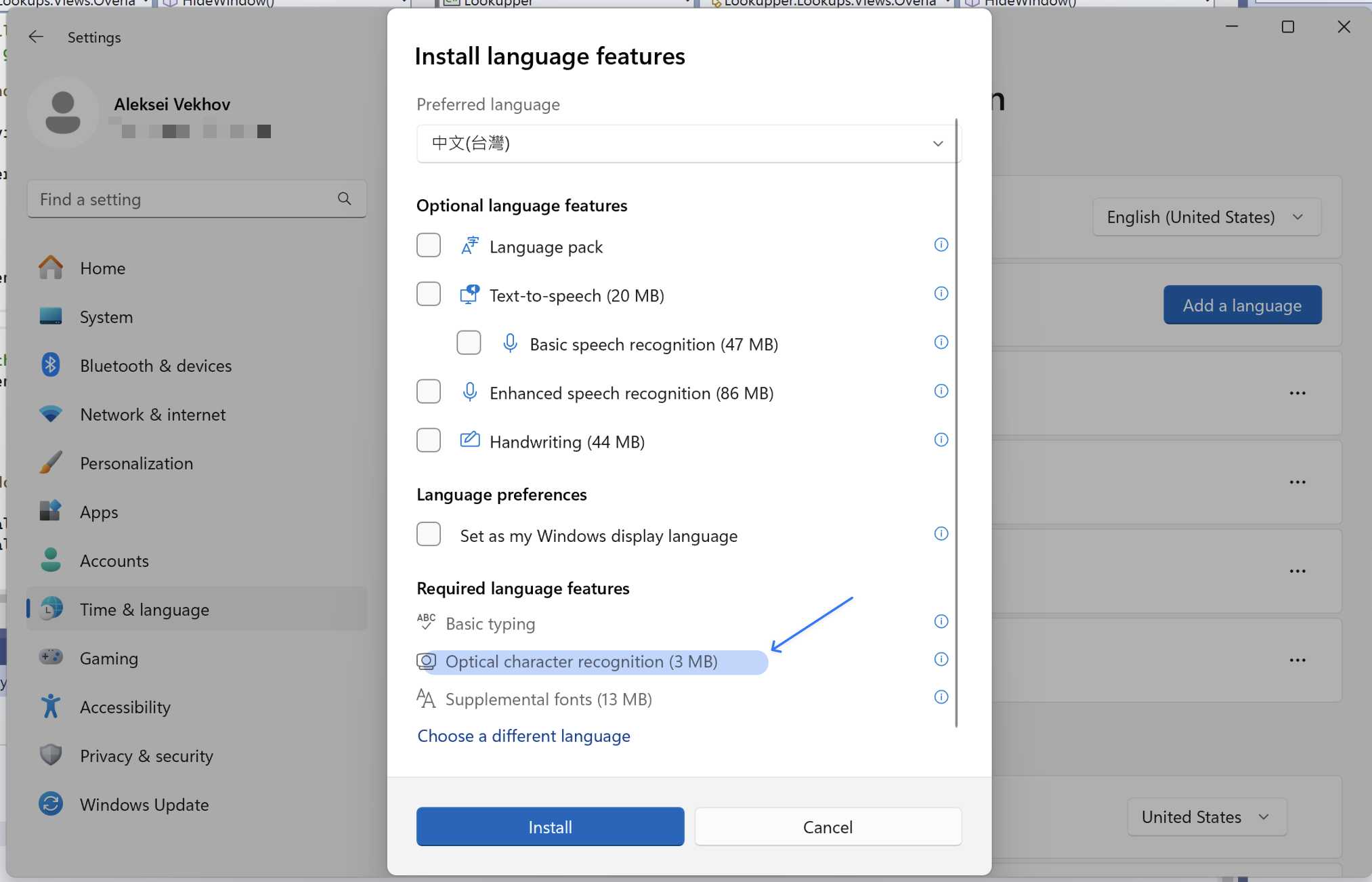Open the Home settings page
Screen dimensions: 1372x882
pyautogui.click(x=197, y=268)
